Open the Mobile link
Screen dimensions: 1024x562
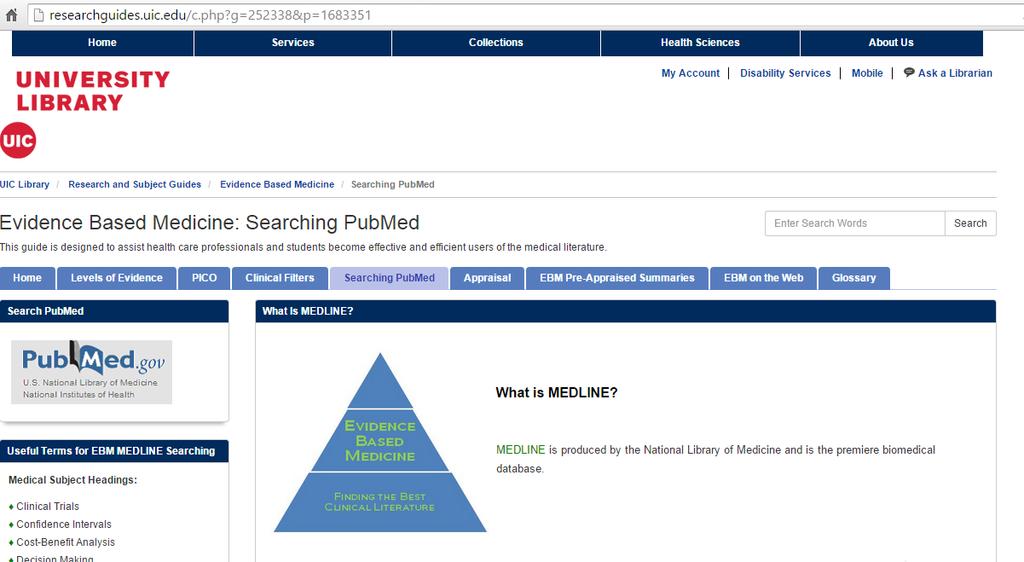click(867, 73)
